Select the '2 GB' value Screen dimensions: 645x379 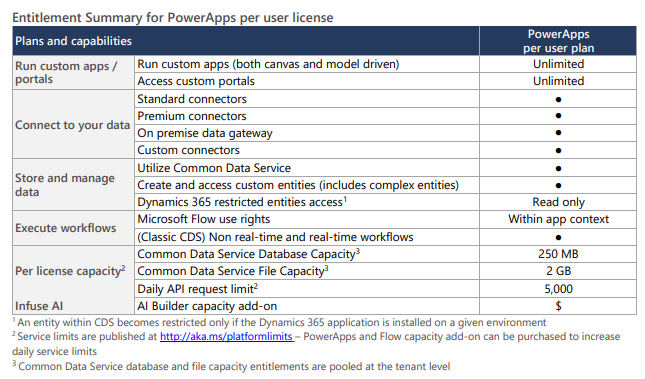pos(558,271)
